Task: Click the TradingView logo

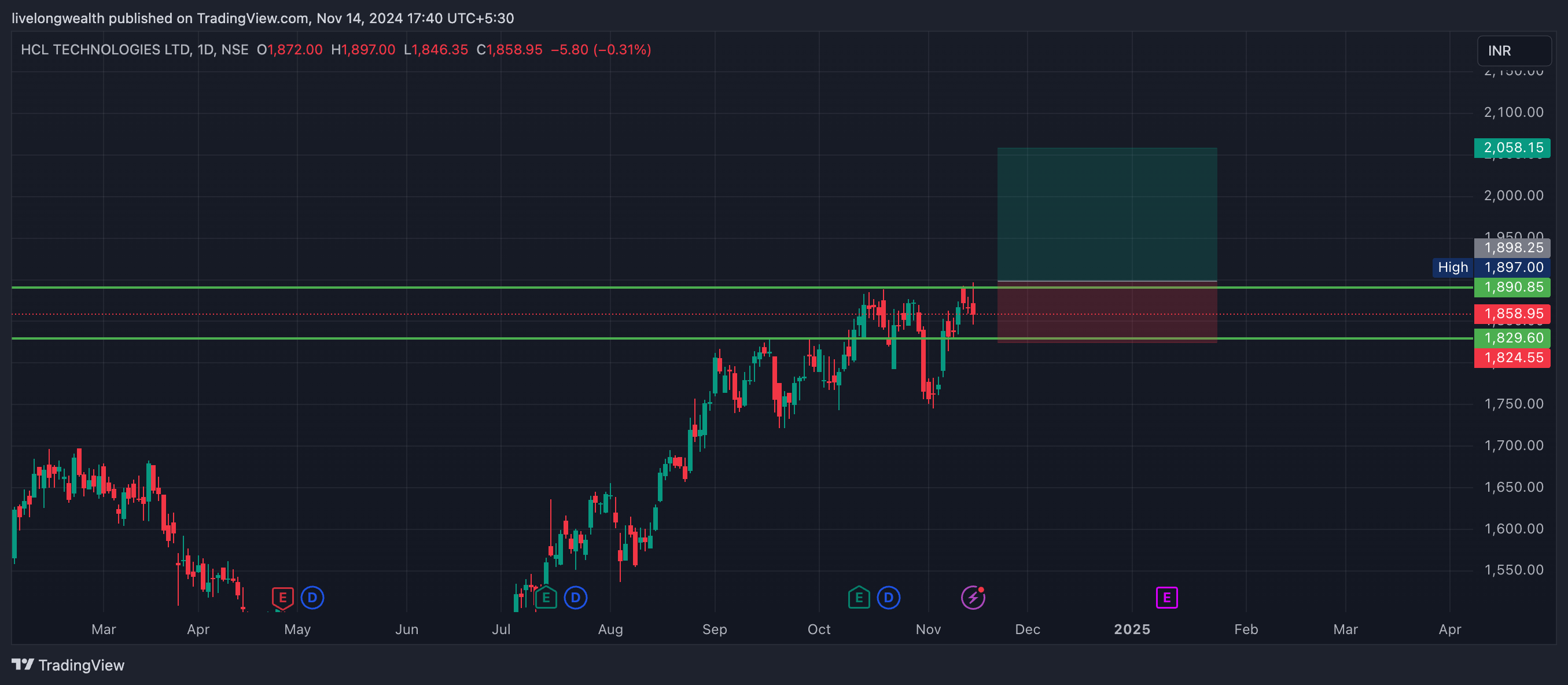Action: point(68,665)
